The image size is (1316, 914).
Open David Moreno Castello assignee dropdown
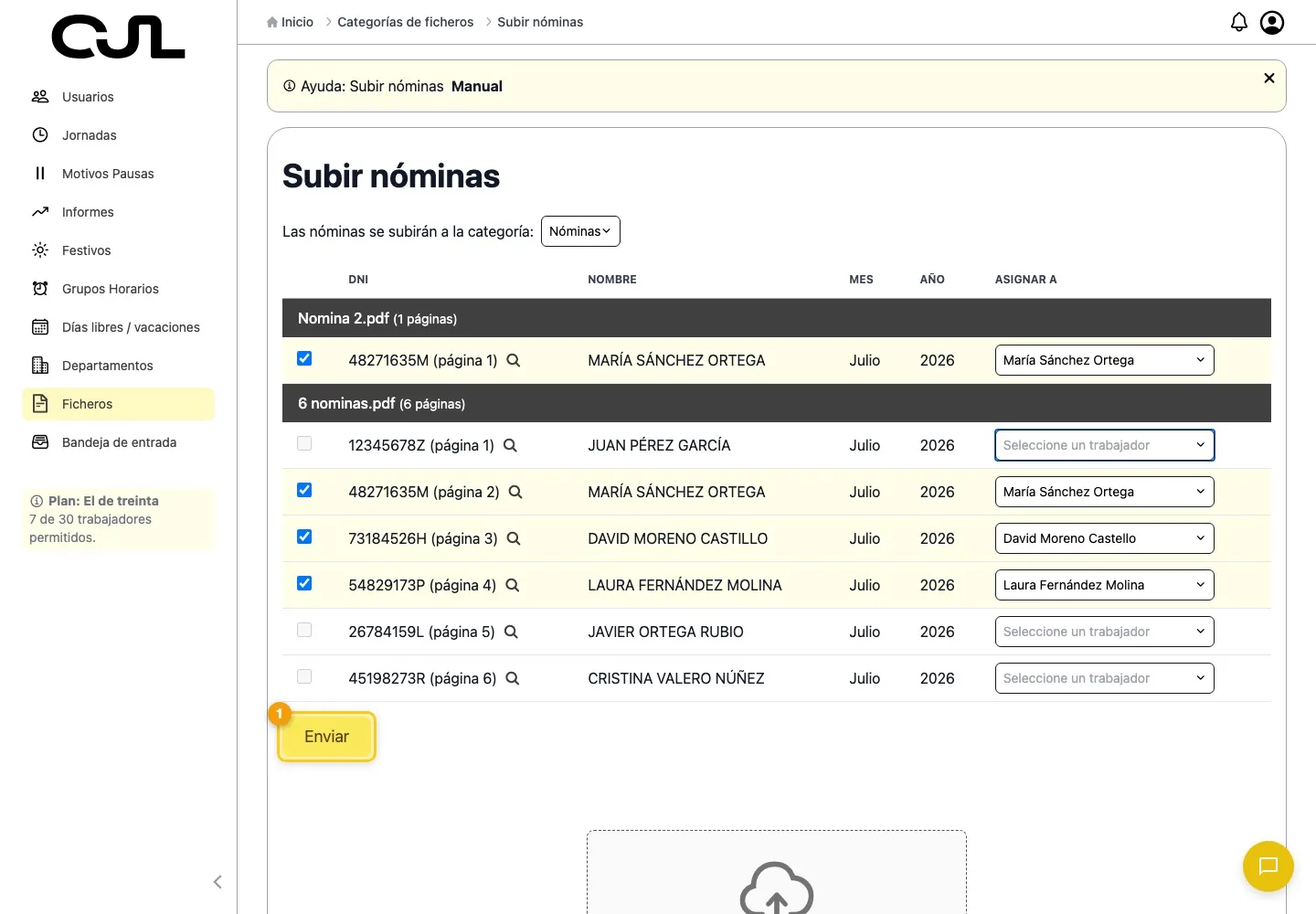(1104, 538)
